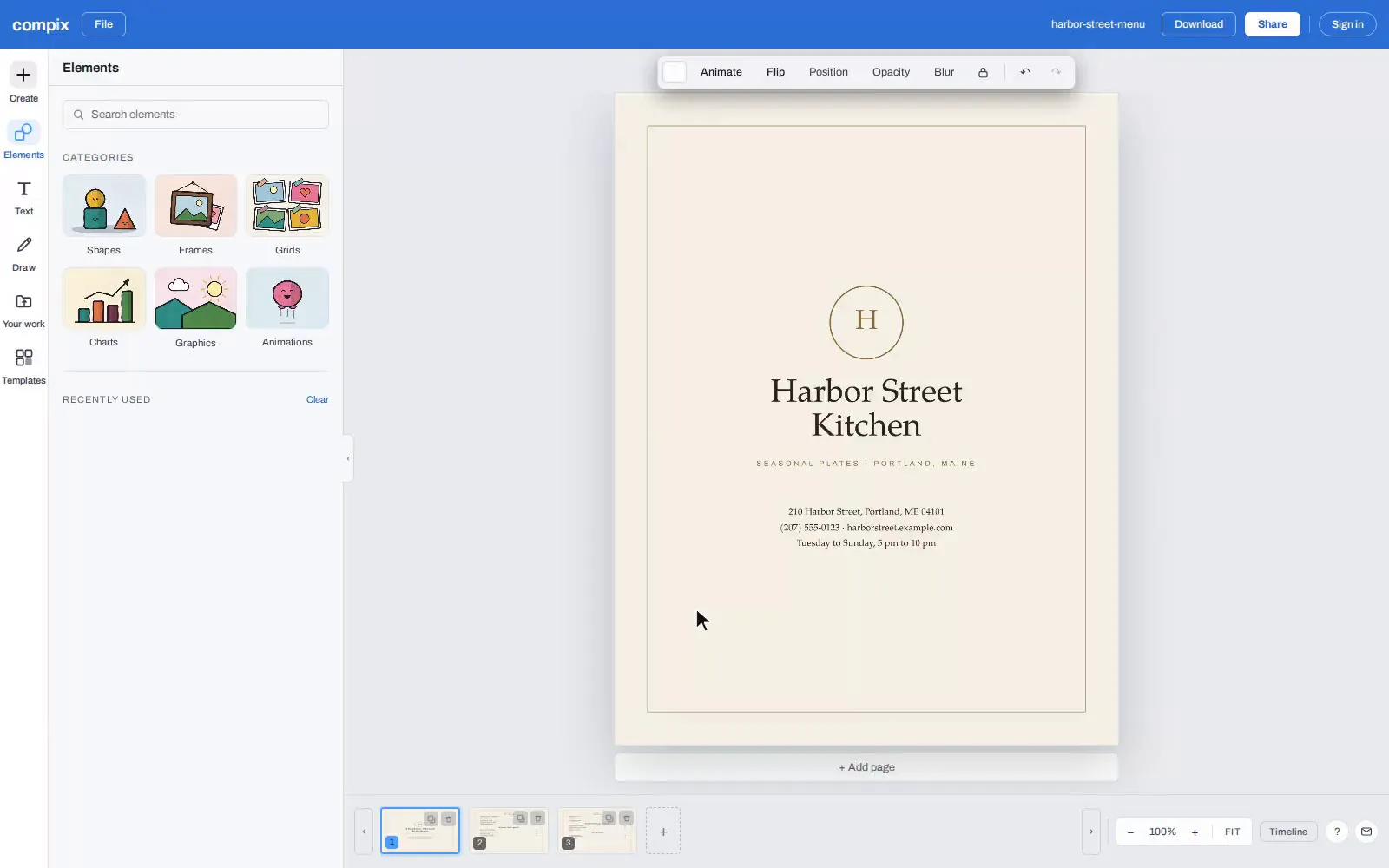Zoom out with the minus button

(1130, 832)
